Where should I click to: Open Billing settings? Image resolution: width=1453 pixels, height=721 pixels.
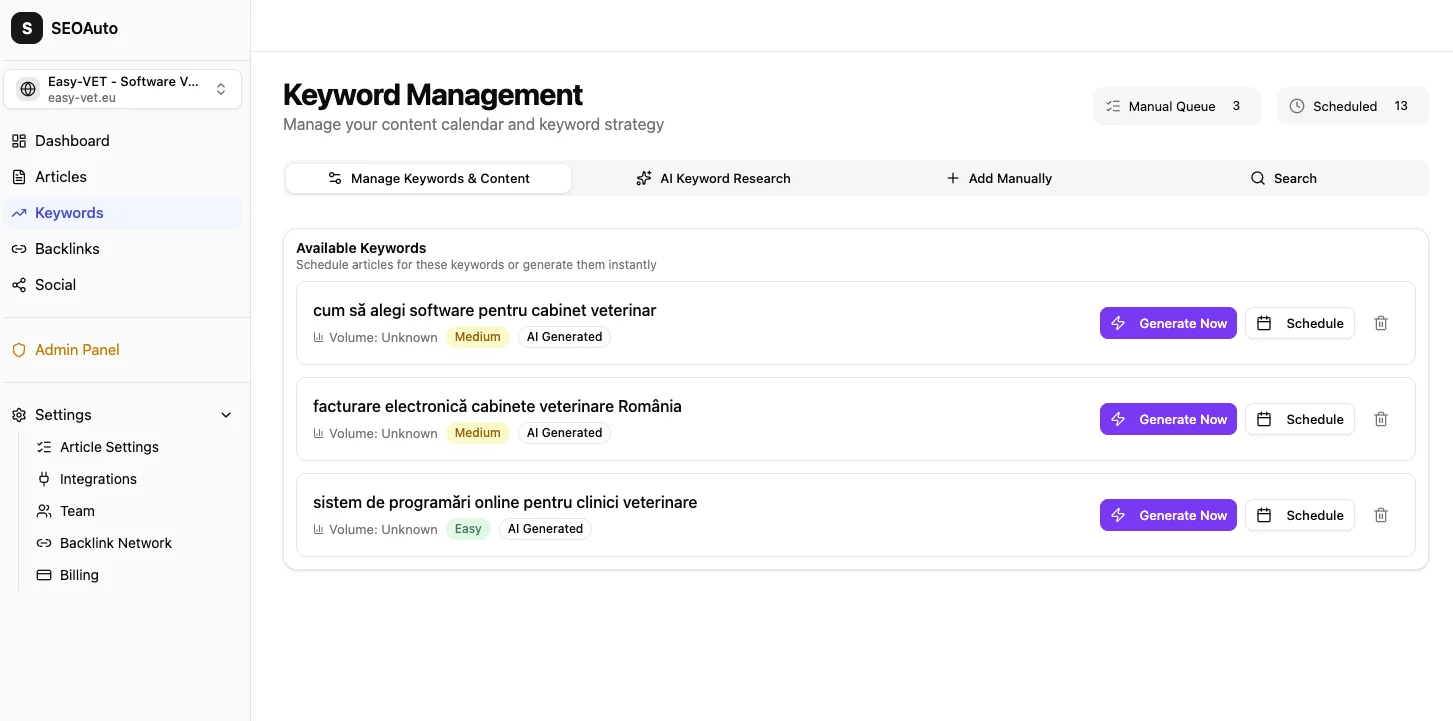(78, 574)
